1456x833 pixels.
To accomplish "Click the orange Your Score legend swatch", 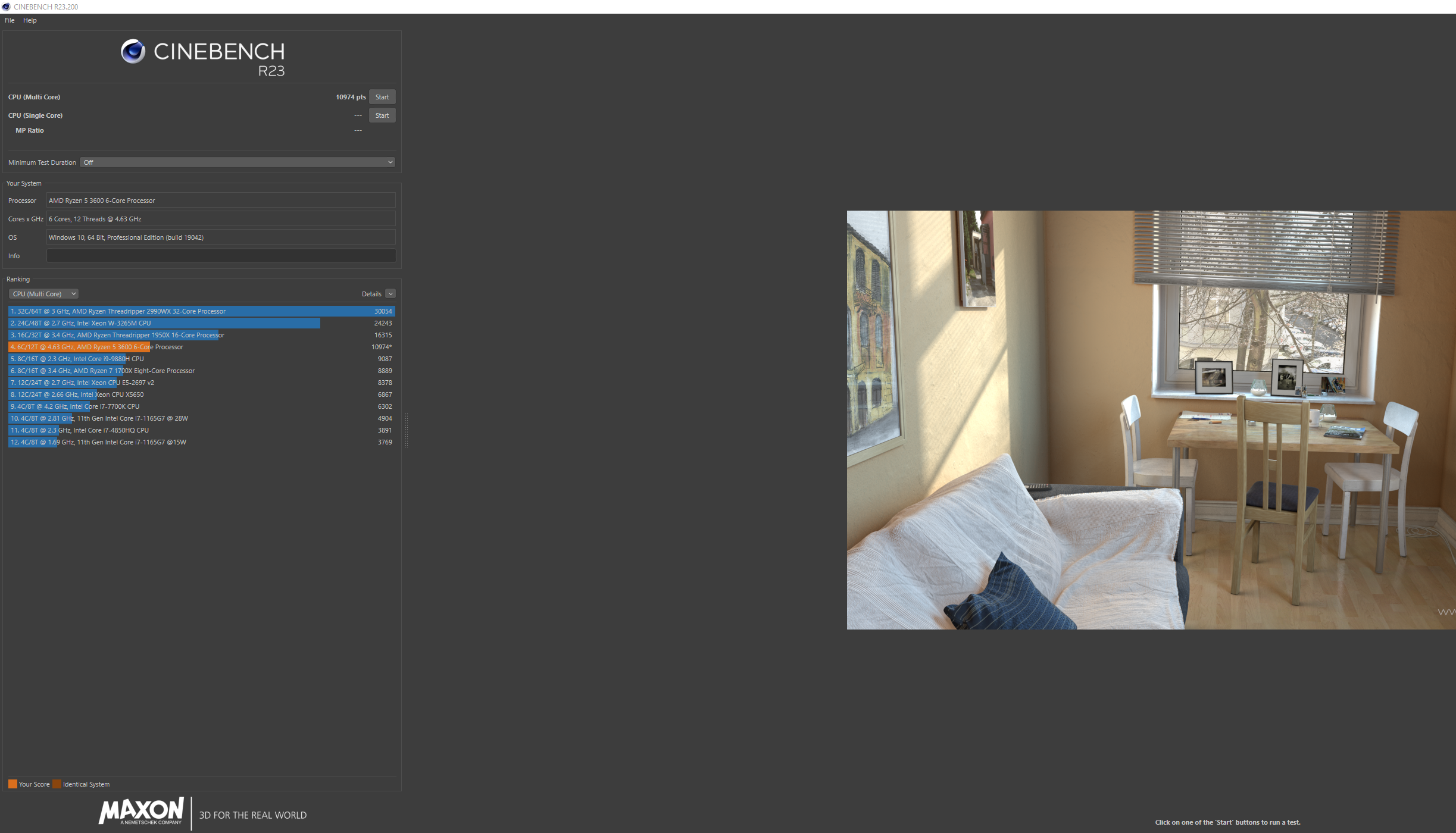I will pyautogui.click(x=13, y=784).
